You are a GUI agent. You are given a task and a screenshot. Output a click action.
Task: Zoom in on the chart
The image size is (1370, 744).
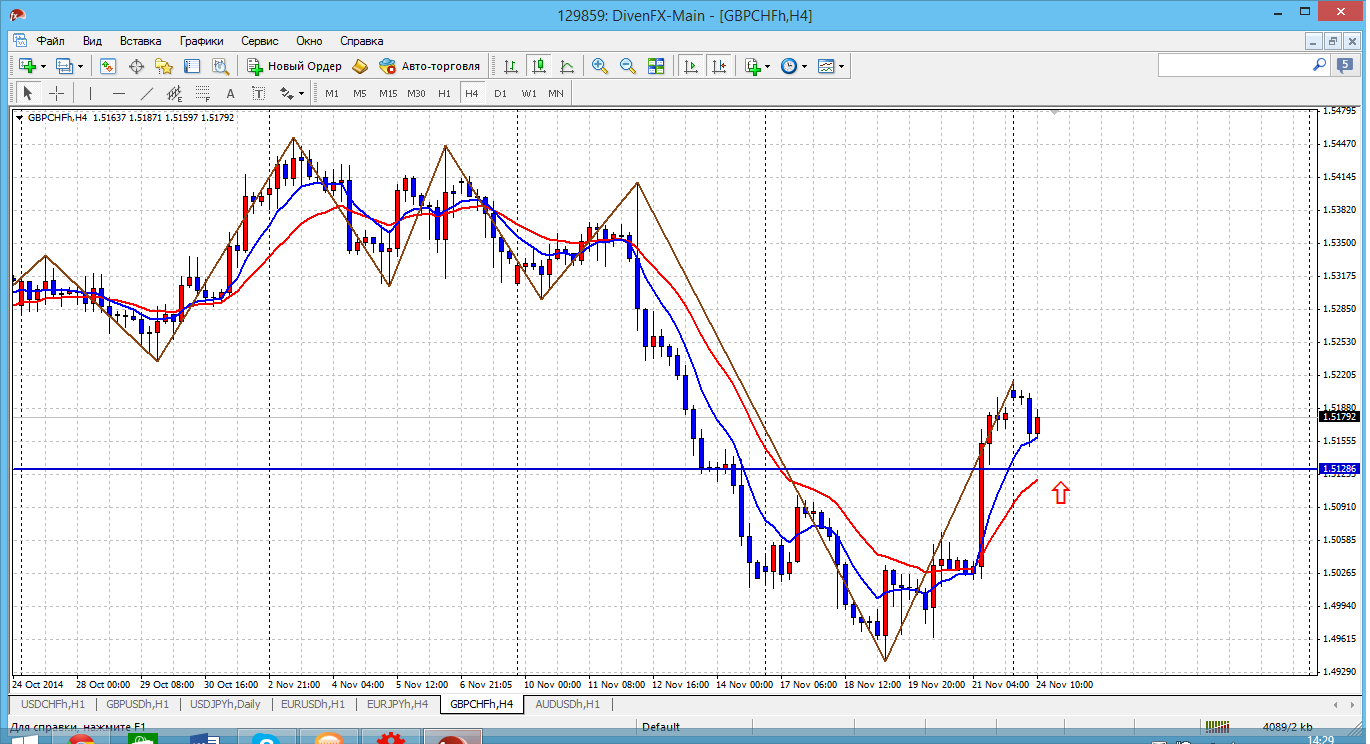600,66
